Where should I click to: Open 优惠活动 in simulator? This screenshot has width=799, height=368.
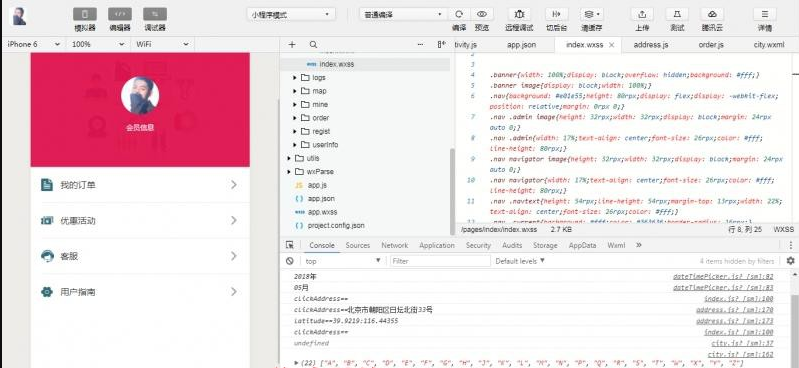coord(140,220)
